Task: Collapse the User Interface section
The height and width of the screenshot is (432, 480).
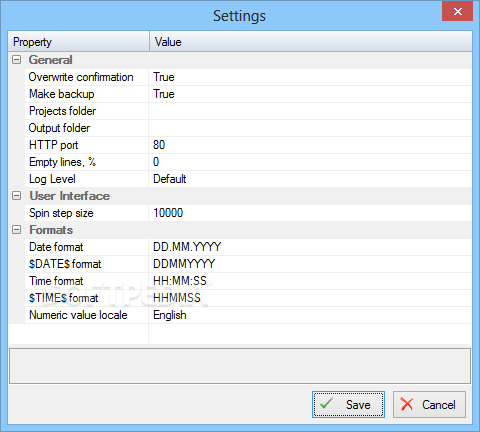Action: 16,196
